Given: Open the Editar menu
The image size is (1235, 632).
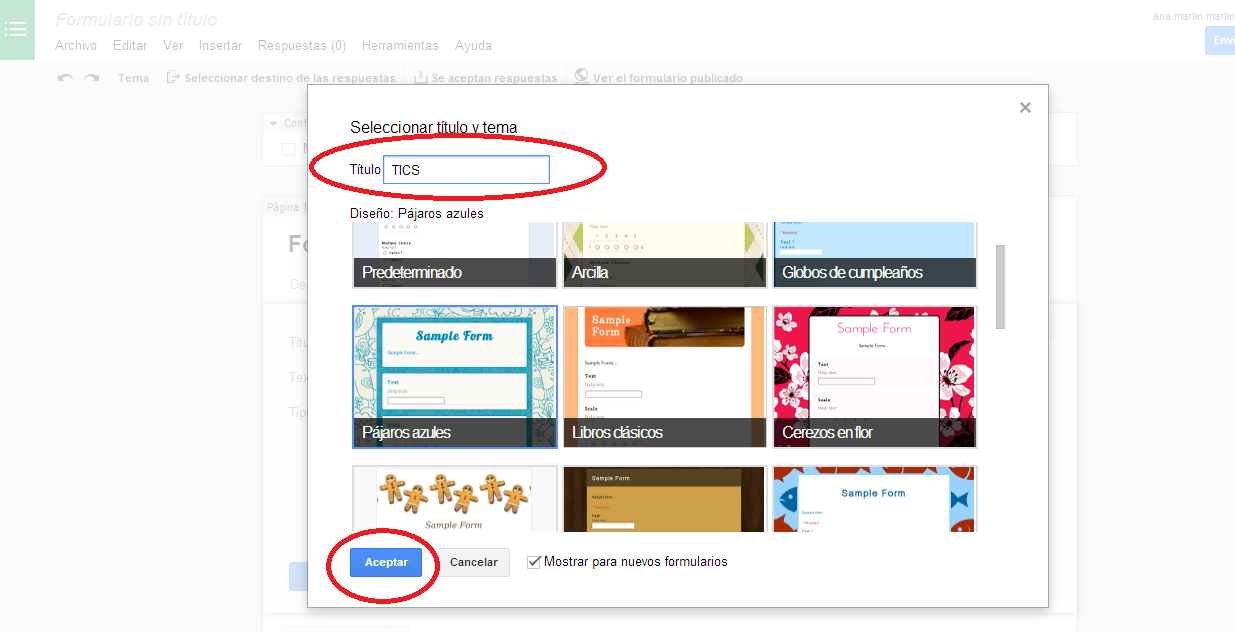Looking at the screenshot, I should click(x=130, y=46).
